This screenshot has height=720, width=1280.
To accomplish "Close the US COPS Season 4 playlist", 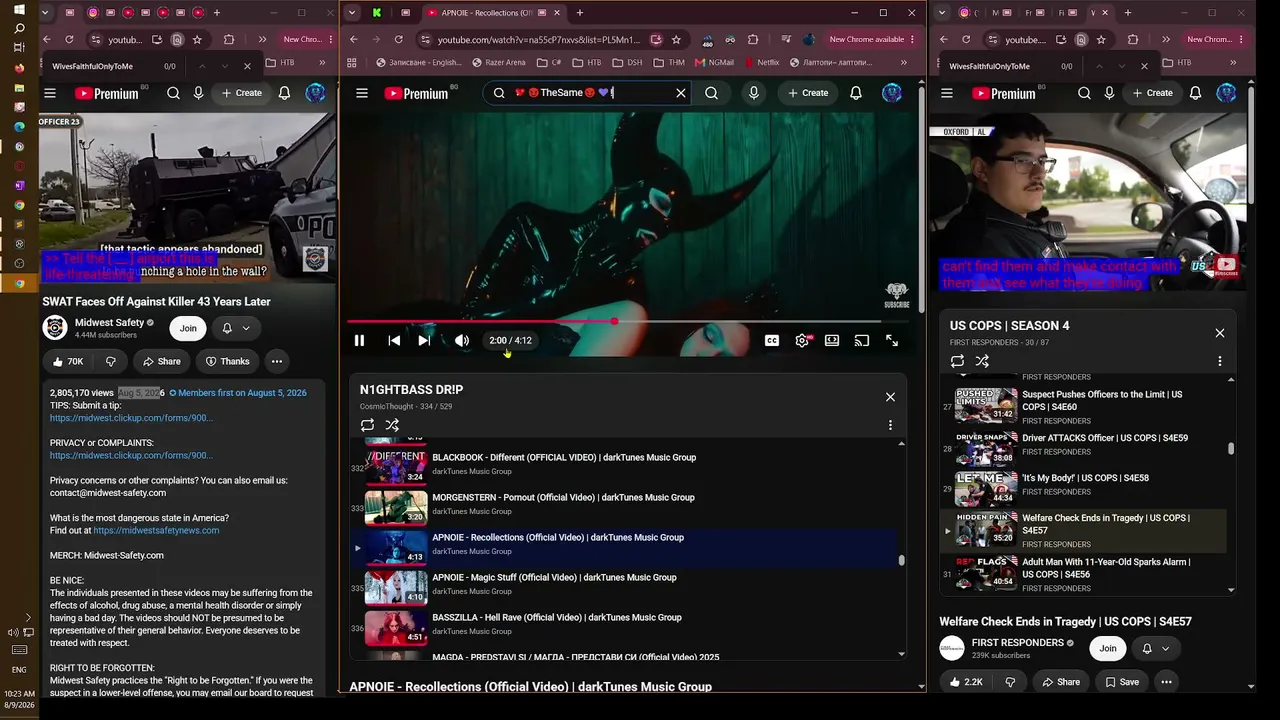I will (1219, 333).
